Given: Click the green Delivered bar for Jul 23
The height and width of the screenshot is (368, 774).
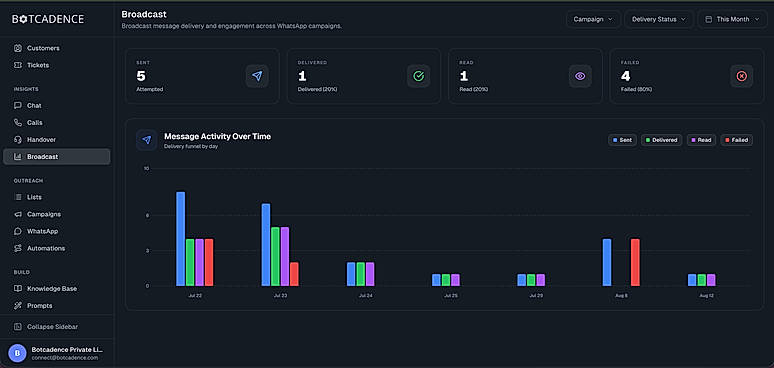Looking at the screenshot, I should [x=275, y=257].
